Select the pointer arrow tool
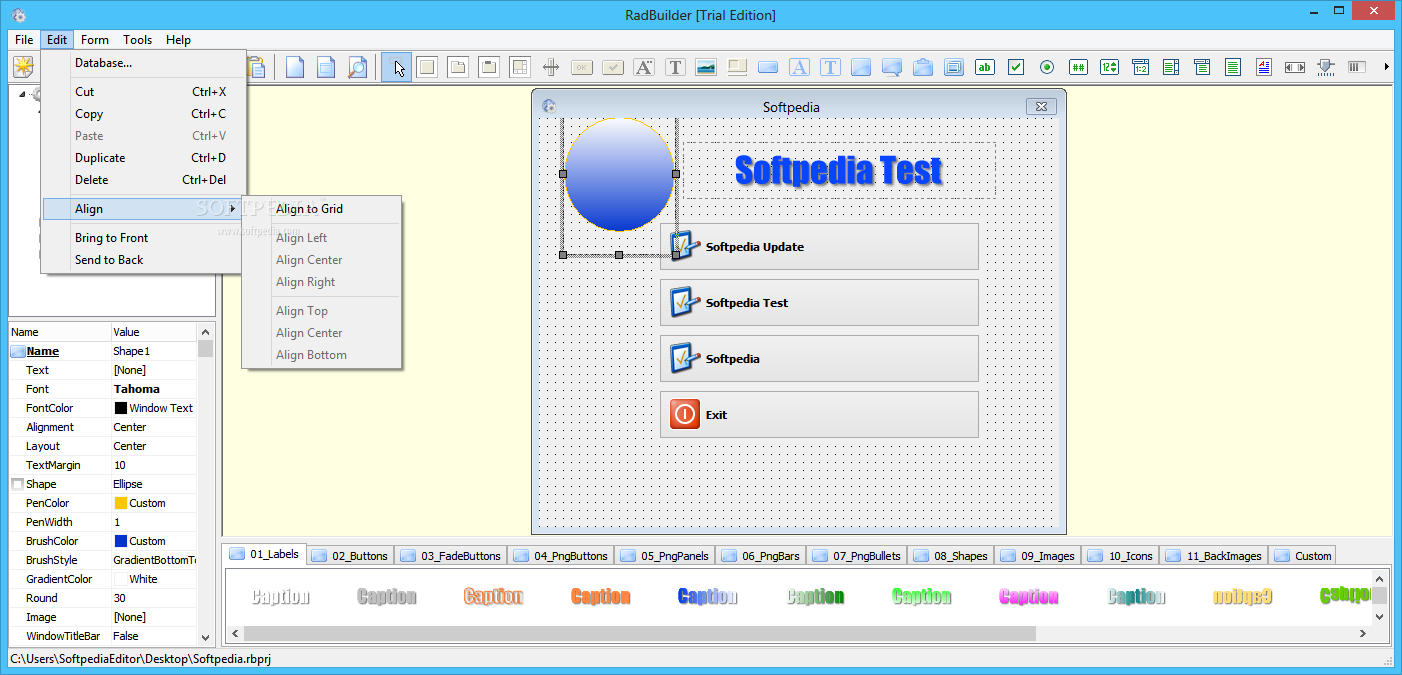Image resolution: width=1402 pixels, height=675 pixels. coord(397,67)
